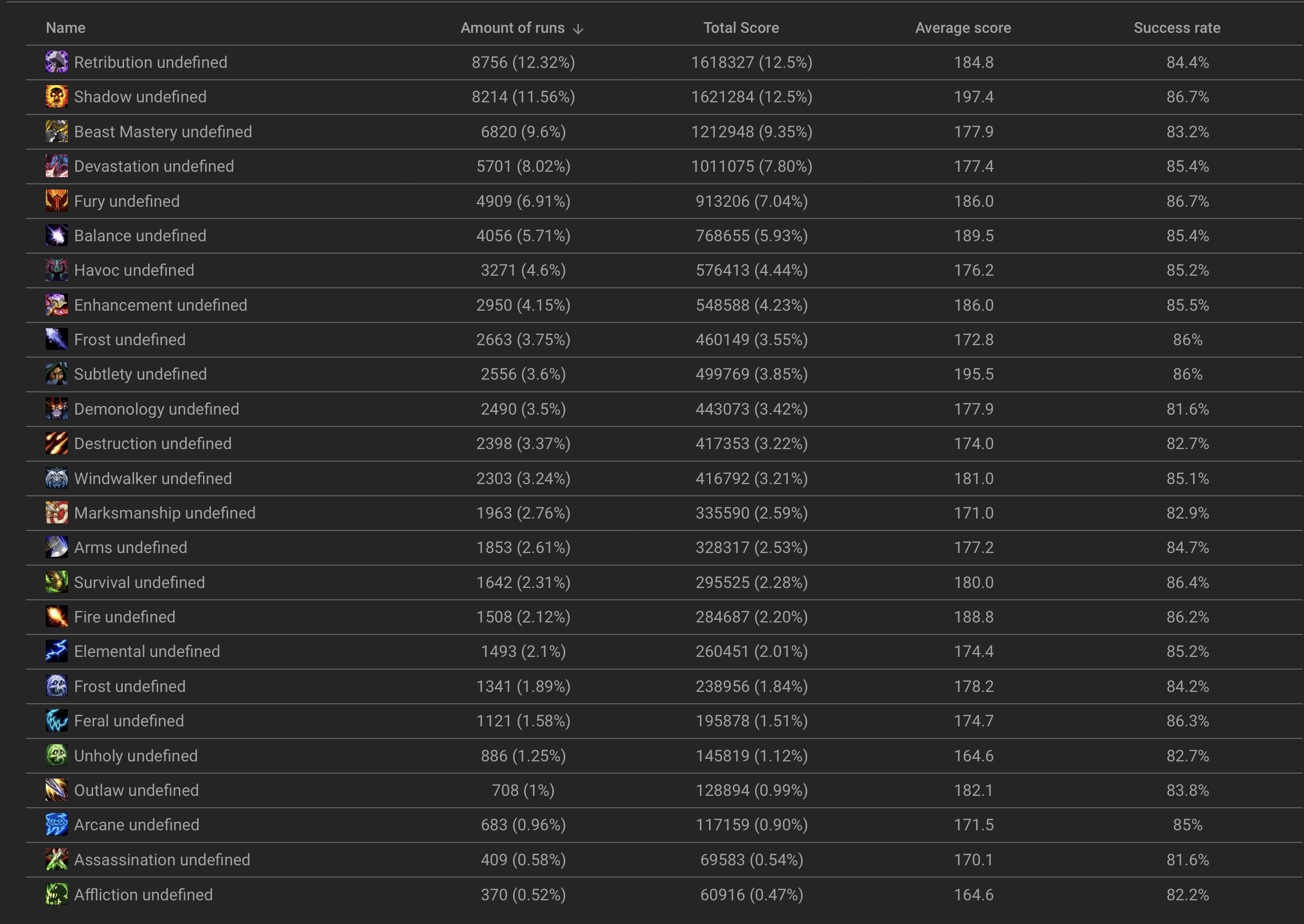Click the Affliction spec icon
This screenshot has width=1304, height=924.
pos(57,894)
